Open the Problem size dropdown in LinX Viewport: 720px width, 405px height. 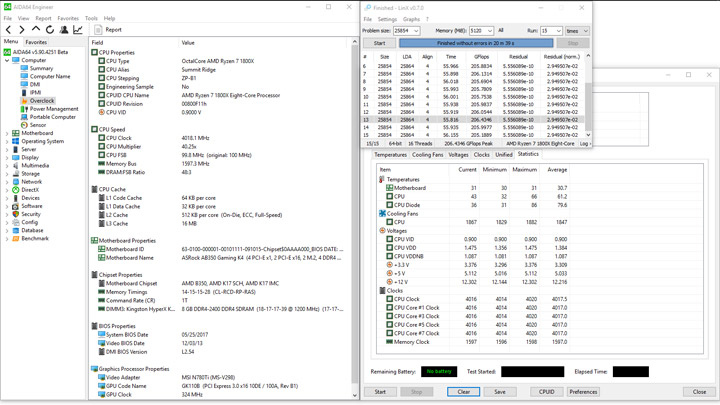(x=416, y=31)
